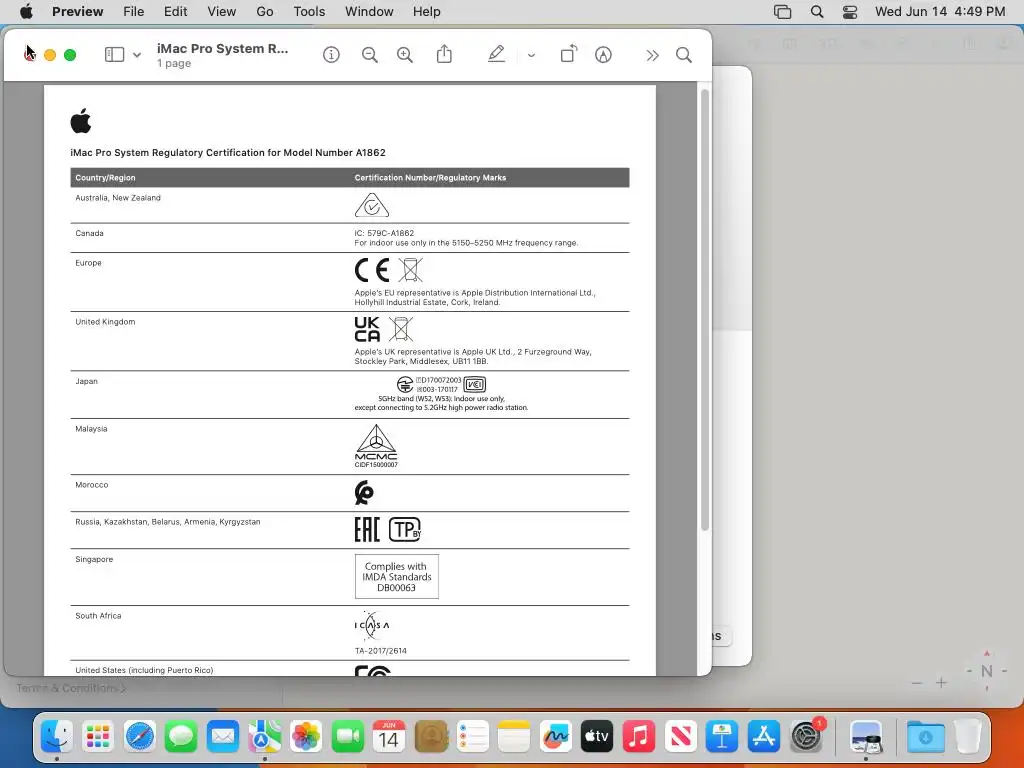The height and width of the screenshot is (768, 1024).
Task: Open Reminders from the Dock
Action: 473,737
